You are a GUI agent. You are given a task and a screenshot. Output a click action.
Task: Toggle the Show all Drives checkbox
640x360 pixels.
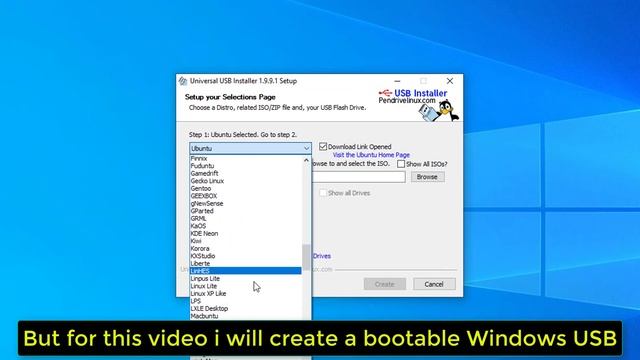(x=322, y=193)
